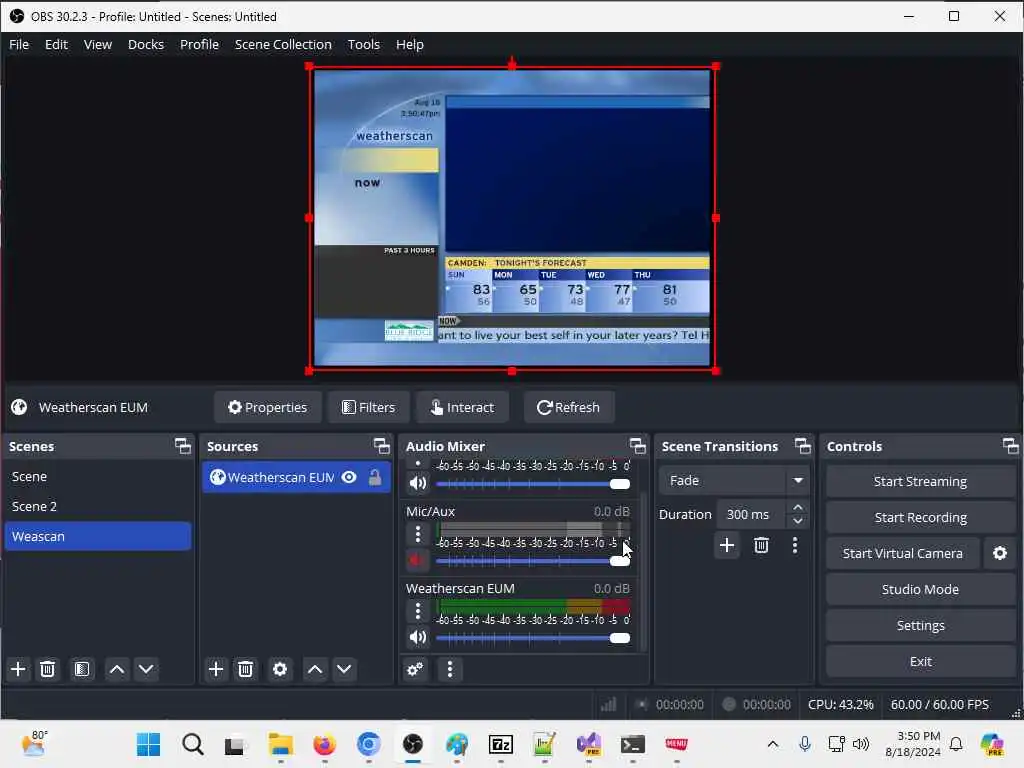Remove selected scene with trash icon

coord(48,669)
